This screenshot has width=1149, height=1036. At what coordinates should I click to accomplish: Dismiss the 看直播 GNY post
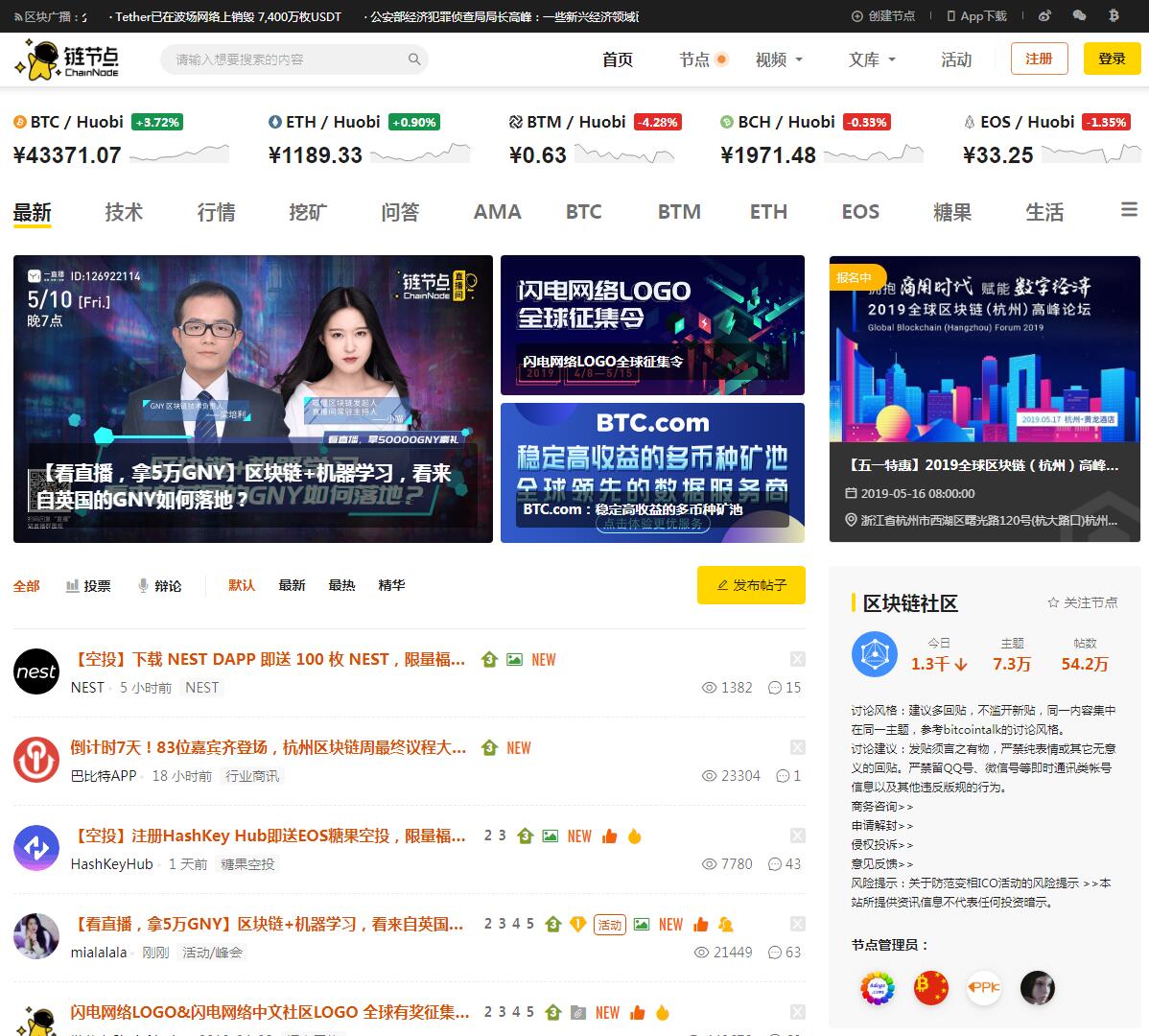pyautogui.click(x=797, y=924)
